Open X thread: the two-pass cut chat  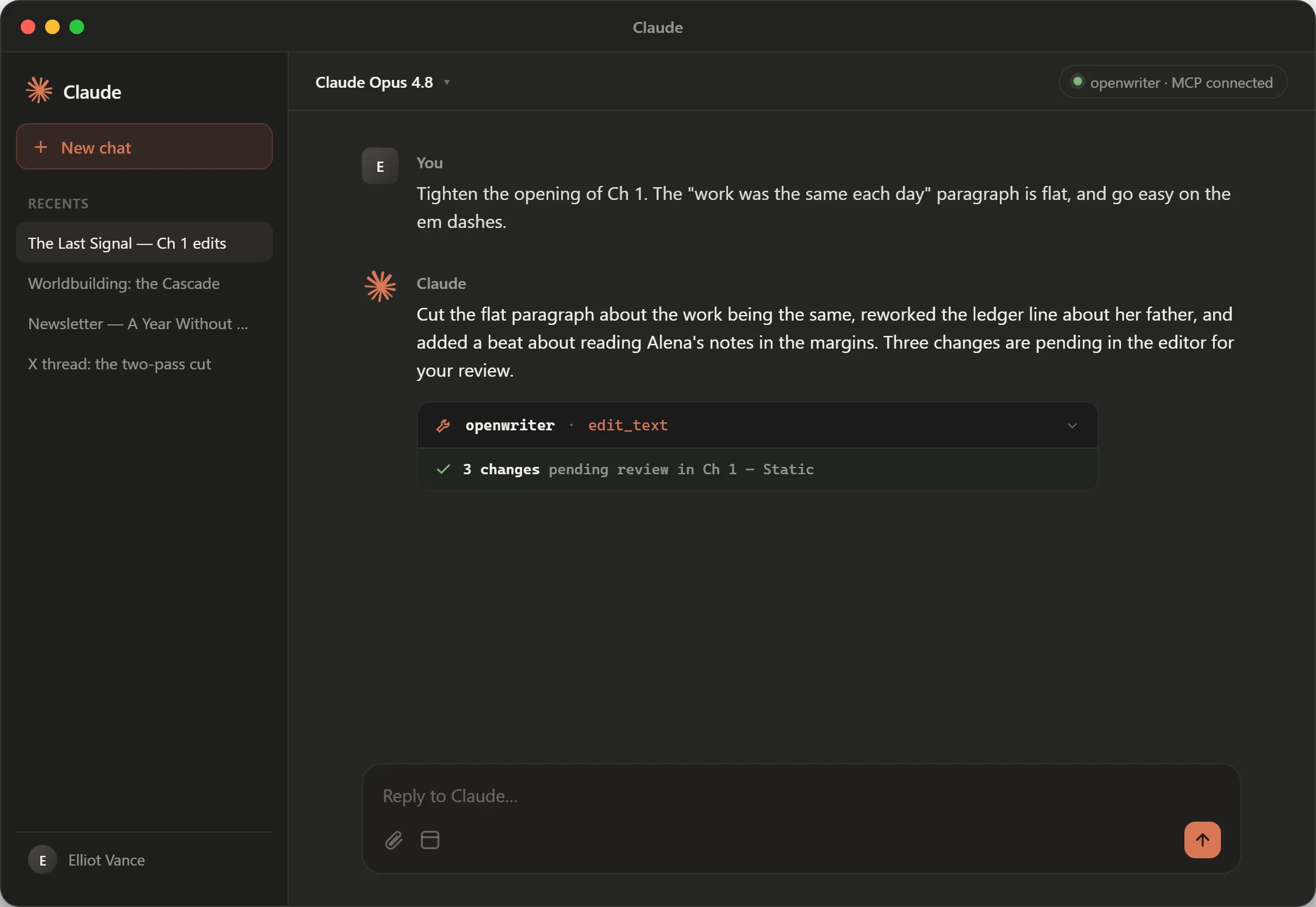click(144, 363)
